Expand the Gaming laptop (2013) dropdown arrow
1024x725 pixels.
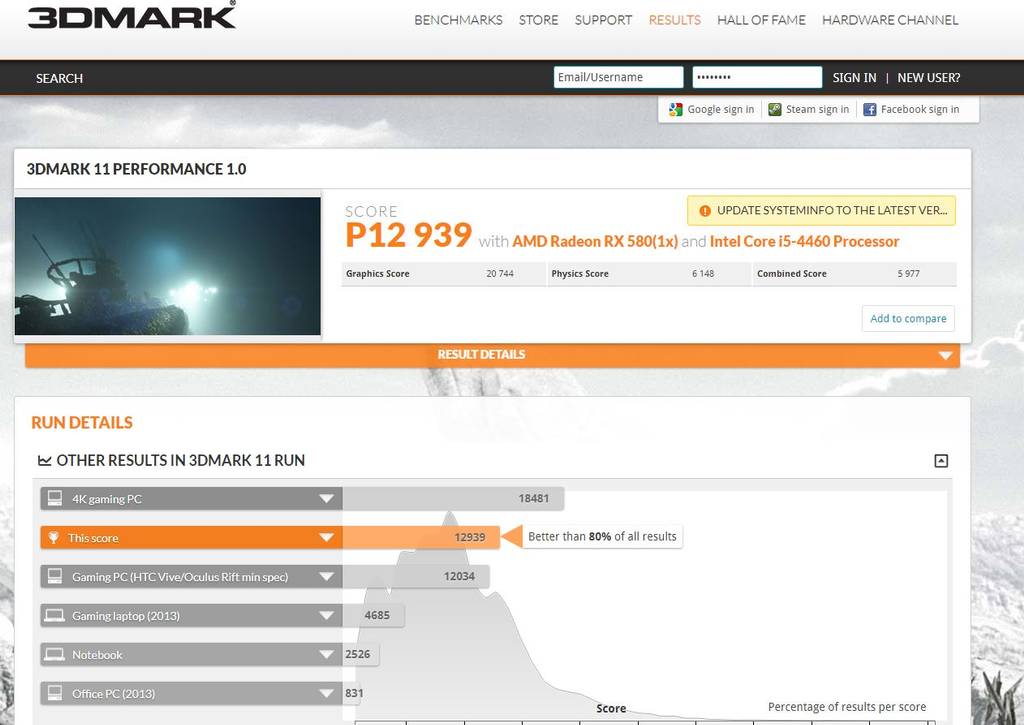327,615
